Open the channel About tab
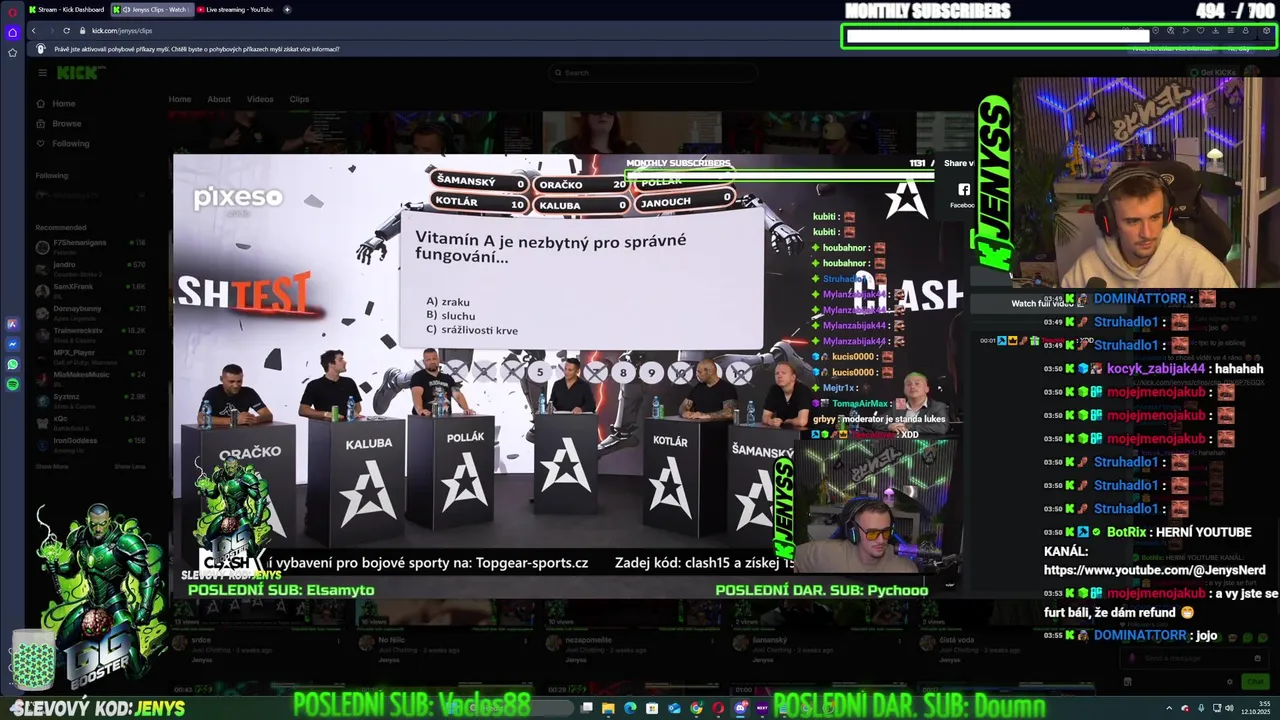 click(x=219, y=99)
